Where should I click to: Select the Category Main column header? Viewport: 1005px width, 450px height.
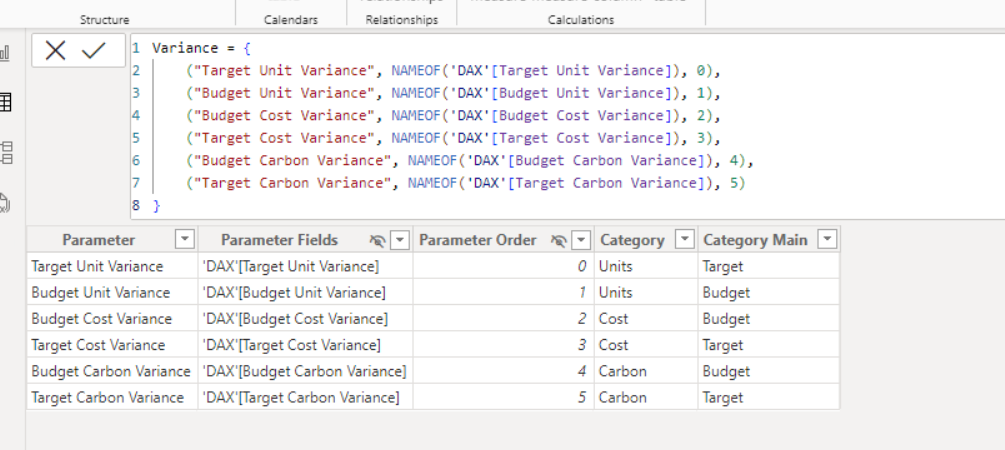coord(755,240)
